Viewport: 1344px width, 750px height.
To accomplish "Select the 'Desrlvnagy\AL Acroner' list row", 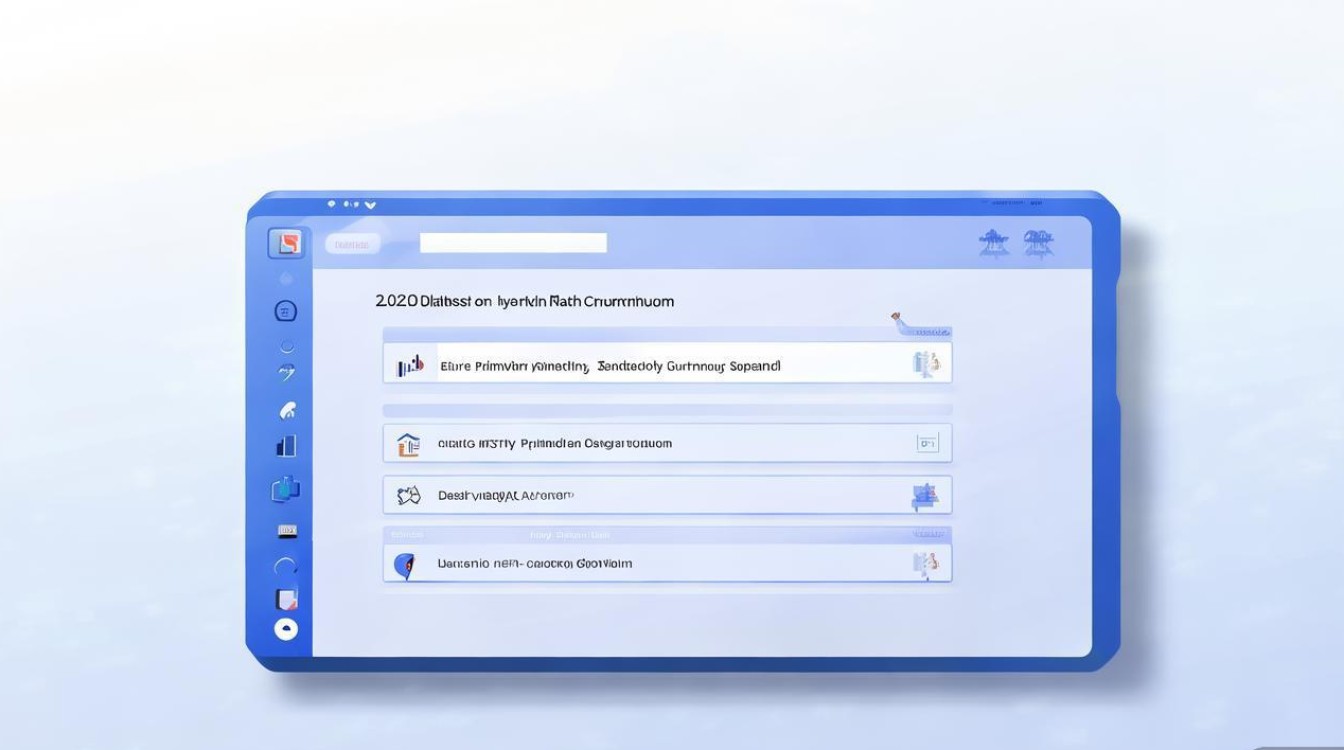I will [667, 495].
